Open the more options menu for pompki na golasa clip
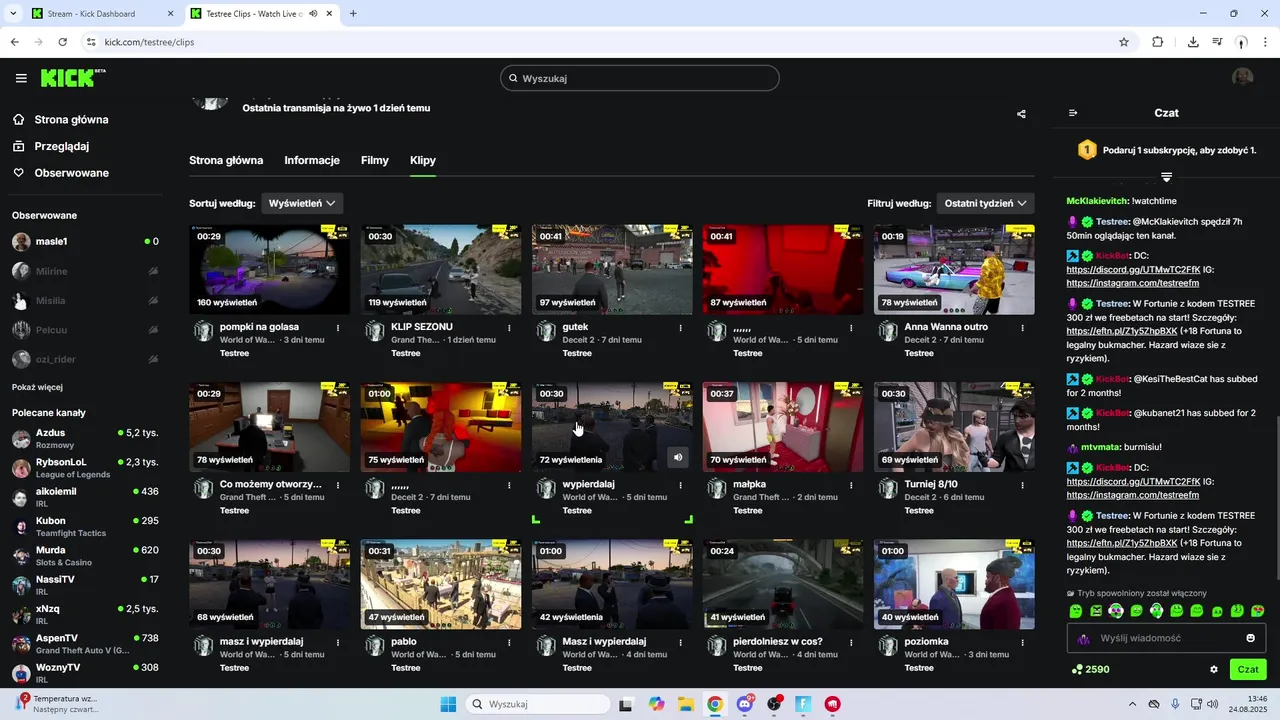This screenshot has height=720, width=1280. [338, 327]
